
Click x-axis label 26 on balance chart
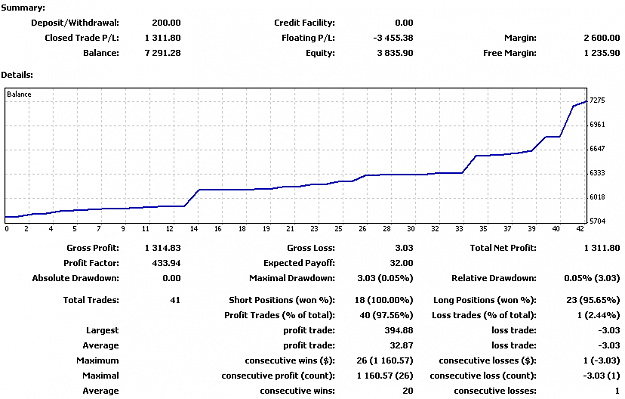pyautogui.click(x=362, y=229)
